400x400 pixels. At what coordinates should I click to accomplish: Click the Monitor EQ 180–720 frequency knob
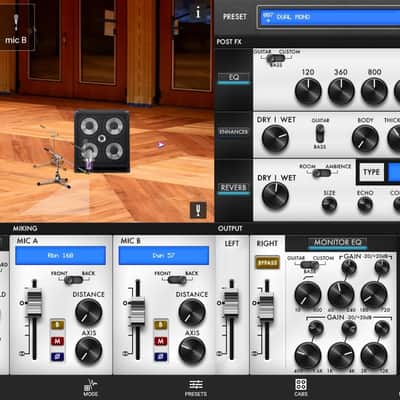(374, 295)
